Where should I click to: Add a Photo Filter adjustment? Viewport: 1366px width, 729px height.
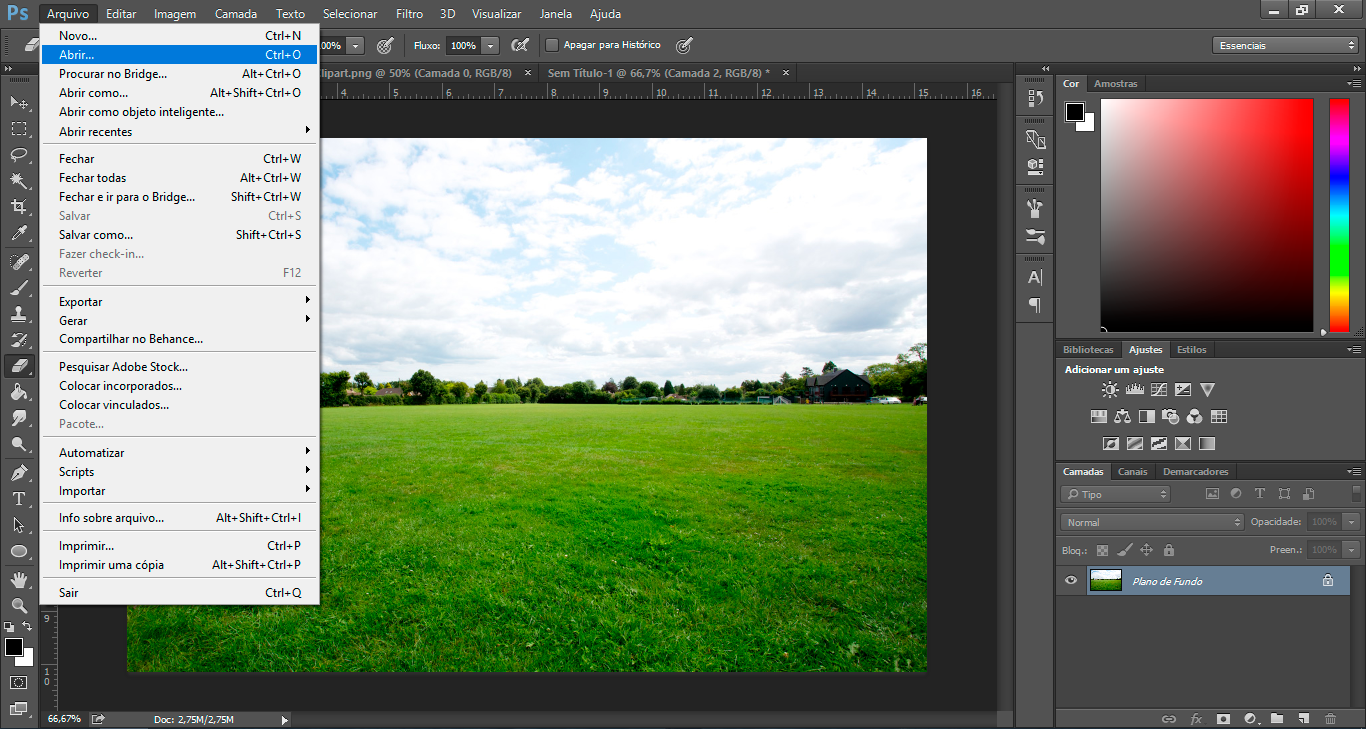(1170, 417)
